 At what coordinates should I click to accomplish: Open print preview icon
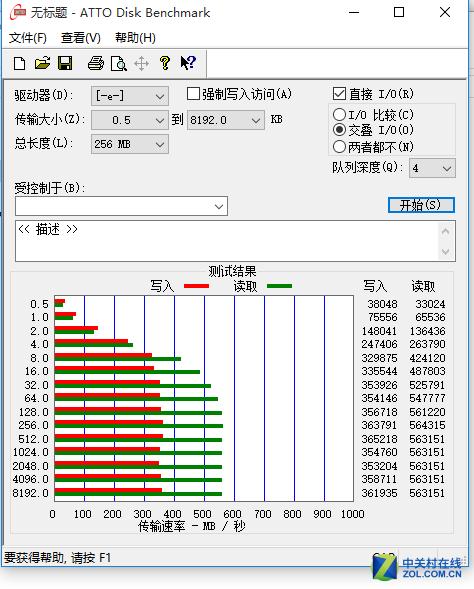tap(119, 63)
